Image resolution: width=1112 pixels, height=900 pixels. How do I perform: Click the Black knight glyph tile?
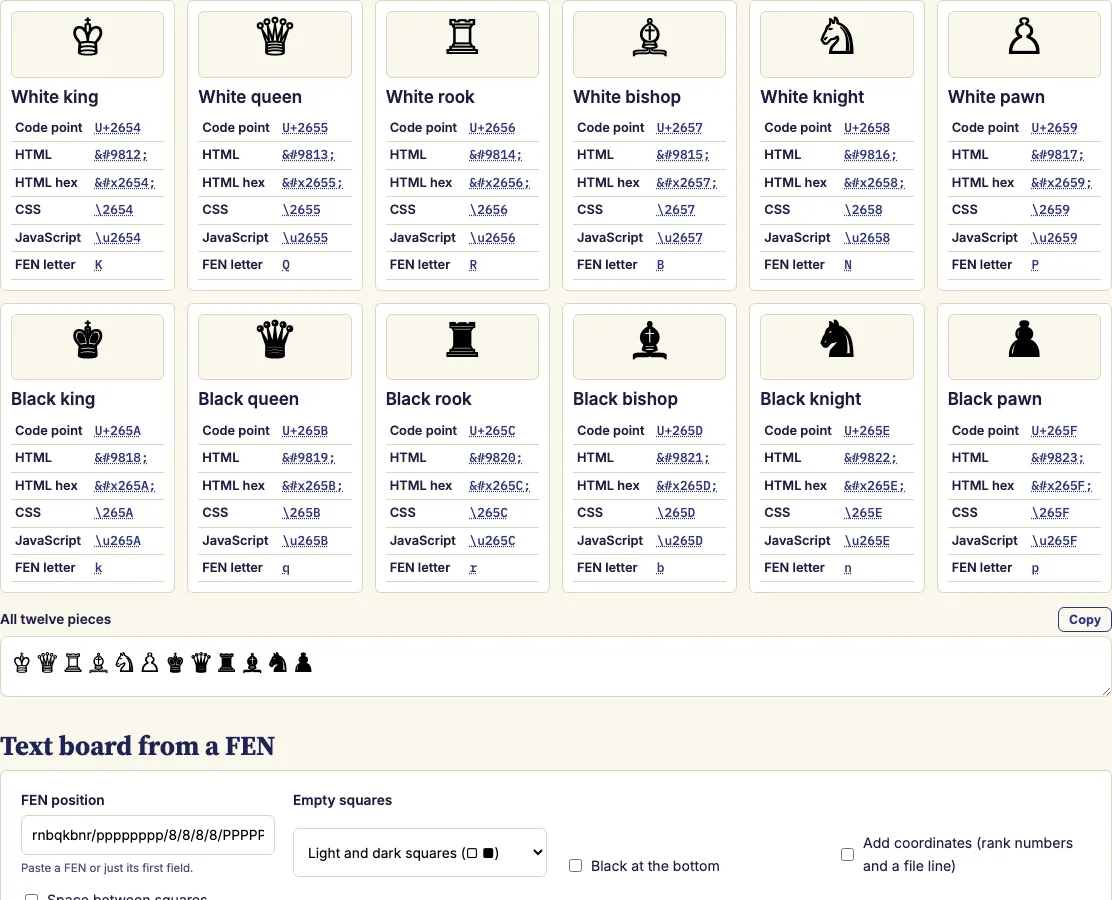836,347
